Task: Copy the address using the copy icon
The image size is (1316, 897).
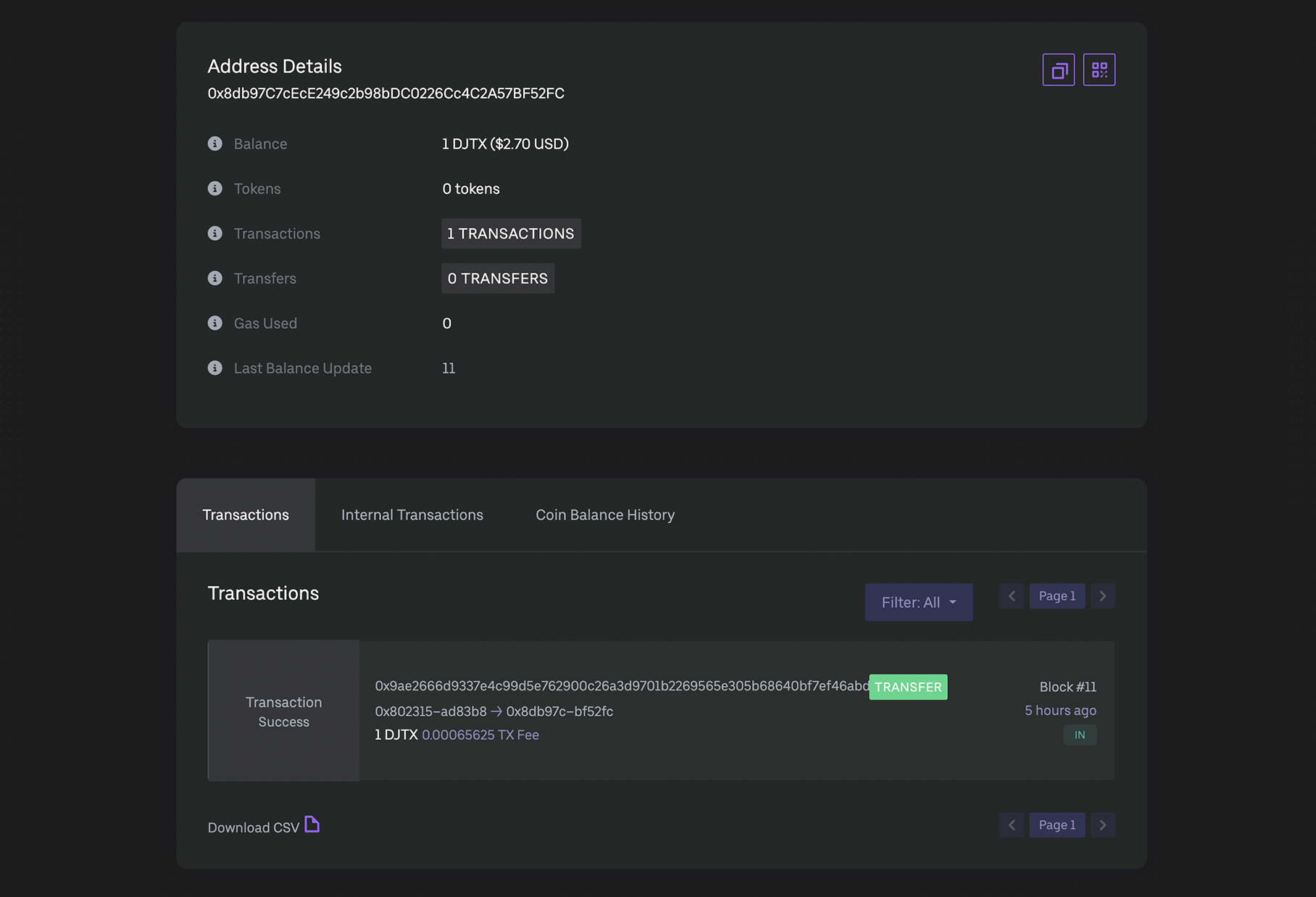Action: pos(1058,70)
